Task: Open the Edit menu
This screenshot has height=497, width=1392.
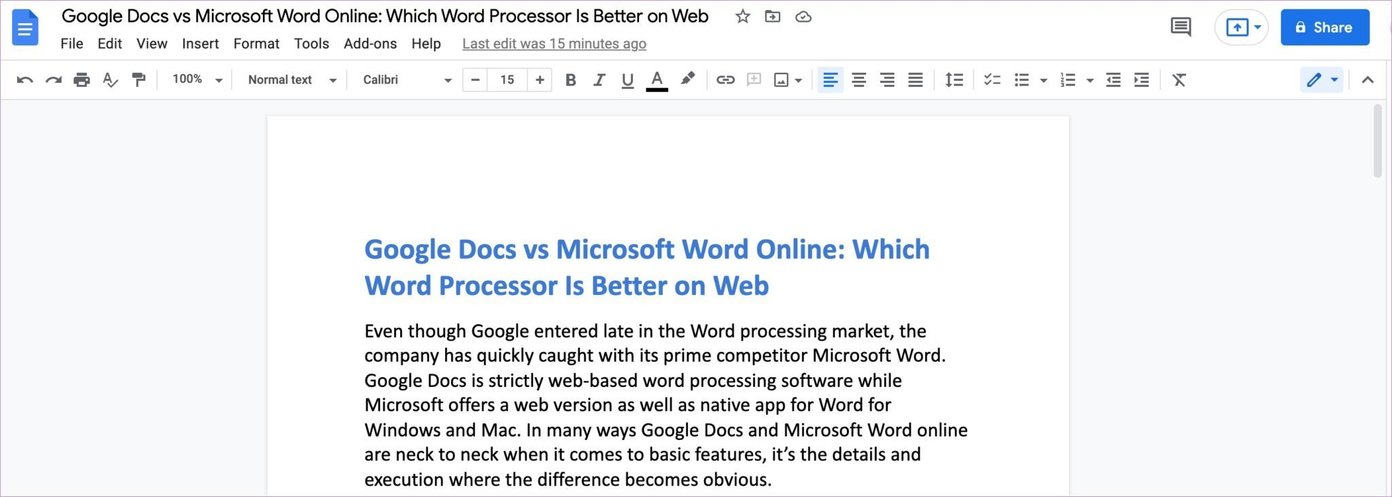Action: pyautogui.click(x=110, y=43)
